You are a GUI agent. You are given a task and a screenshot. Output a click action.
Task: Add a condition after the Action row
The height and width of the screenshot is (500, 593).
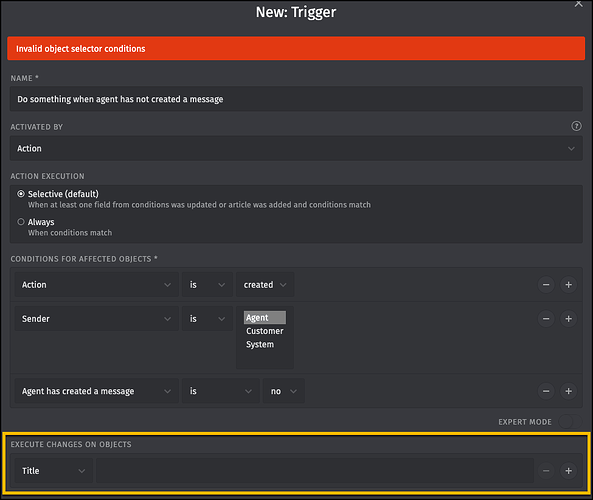tap(568, 284)
